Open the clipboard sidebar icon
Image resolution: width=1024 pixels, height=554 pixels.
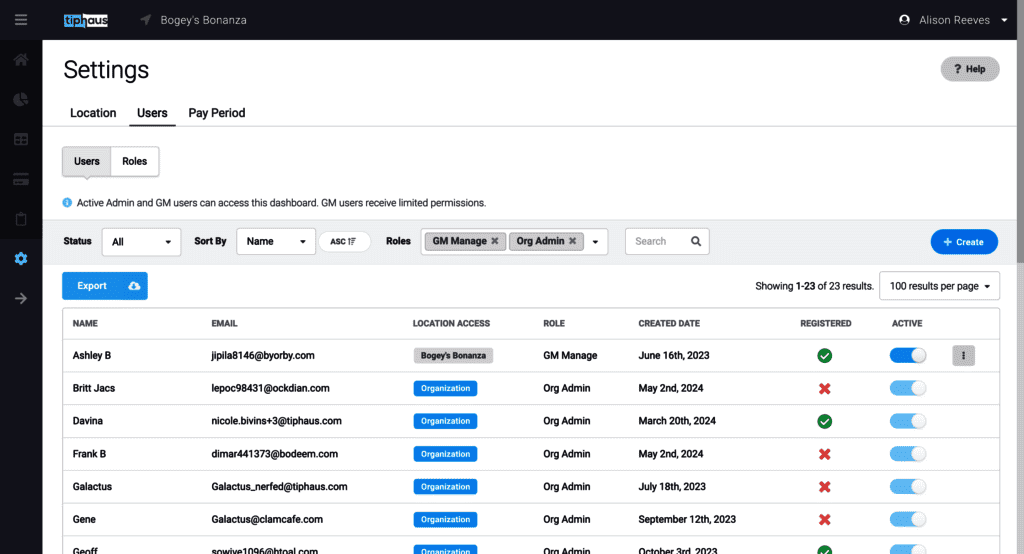21,219
